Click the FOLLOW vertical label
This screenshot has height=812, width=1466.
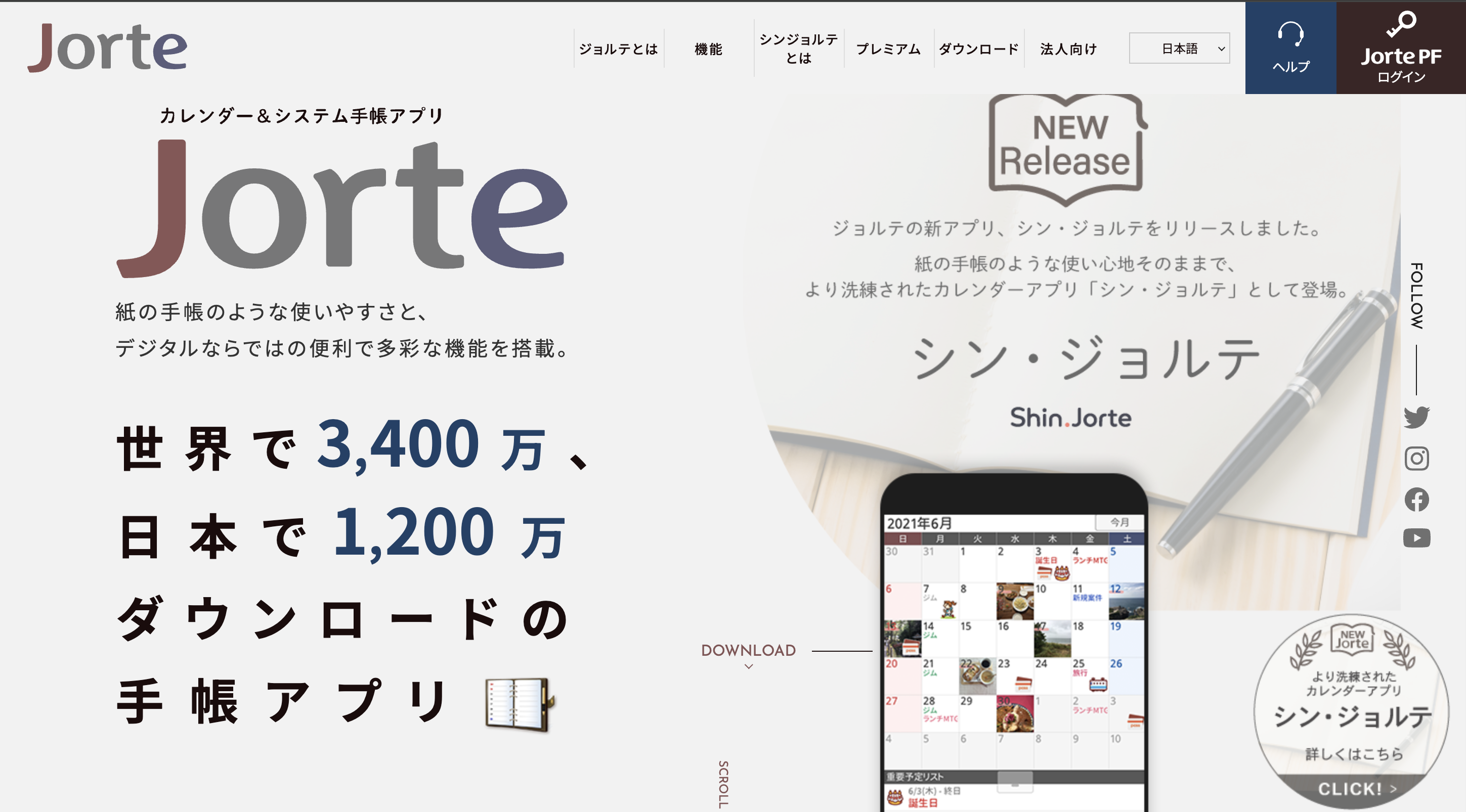pos(1416,296)
